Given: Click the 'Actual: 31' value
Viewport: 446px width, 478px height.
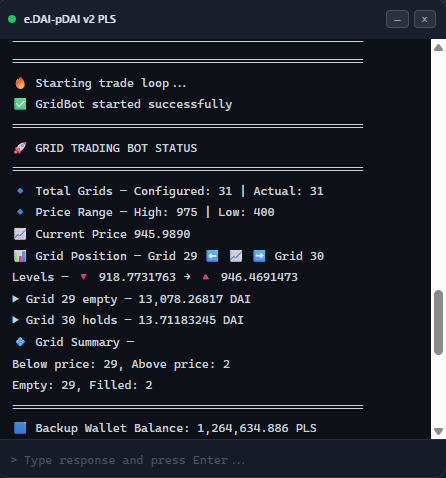Looking at the screenshot, I should (288, 191).
